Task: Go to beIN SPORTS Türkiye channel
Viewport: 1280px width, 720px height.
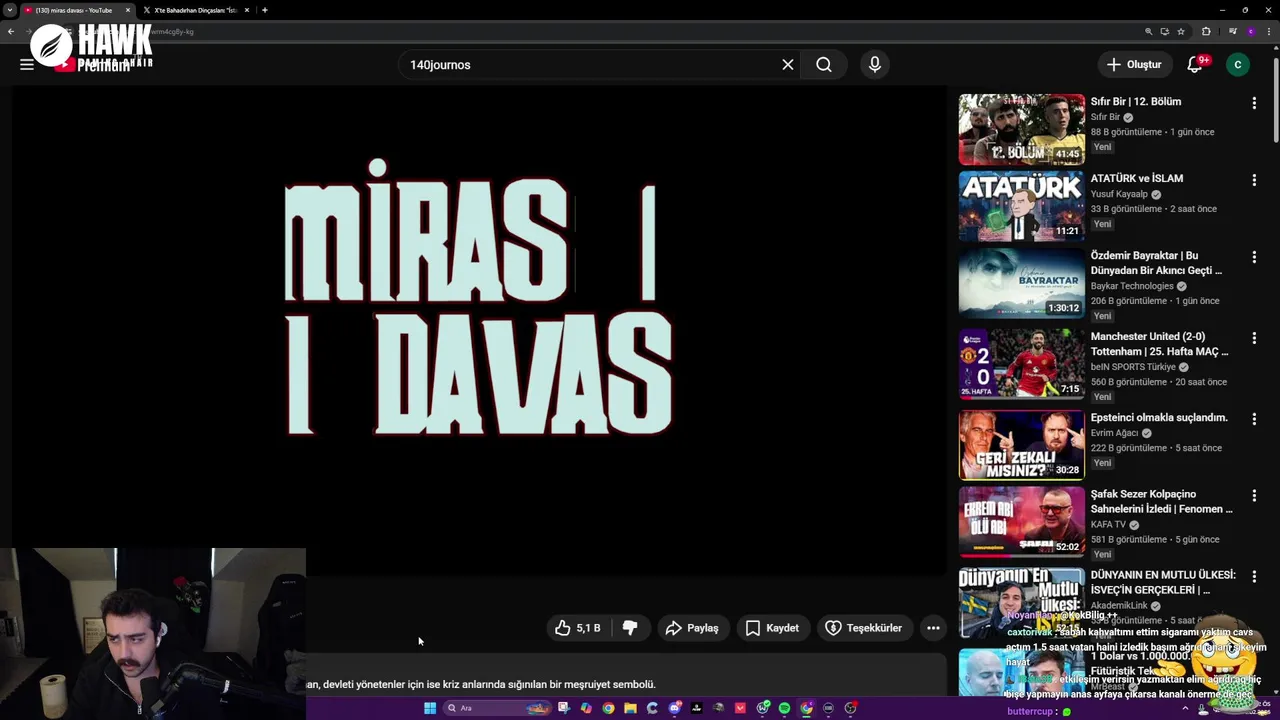Action: tap(1133, 367)
